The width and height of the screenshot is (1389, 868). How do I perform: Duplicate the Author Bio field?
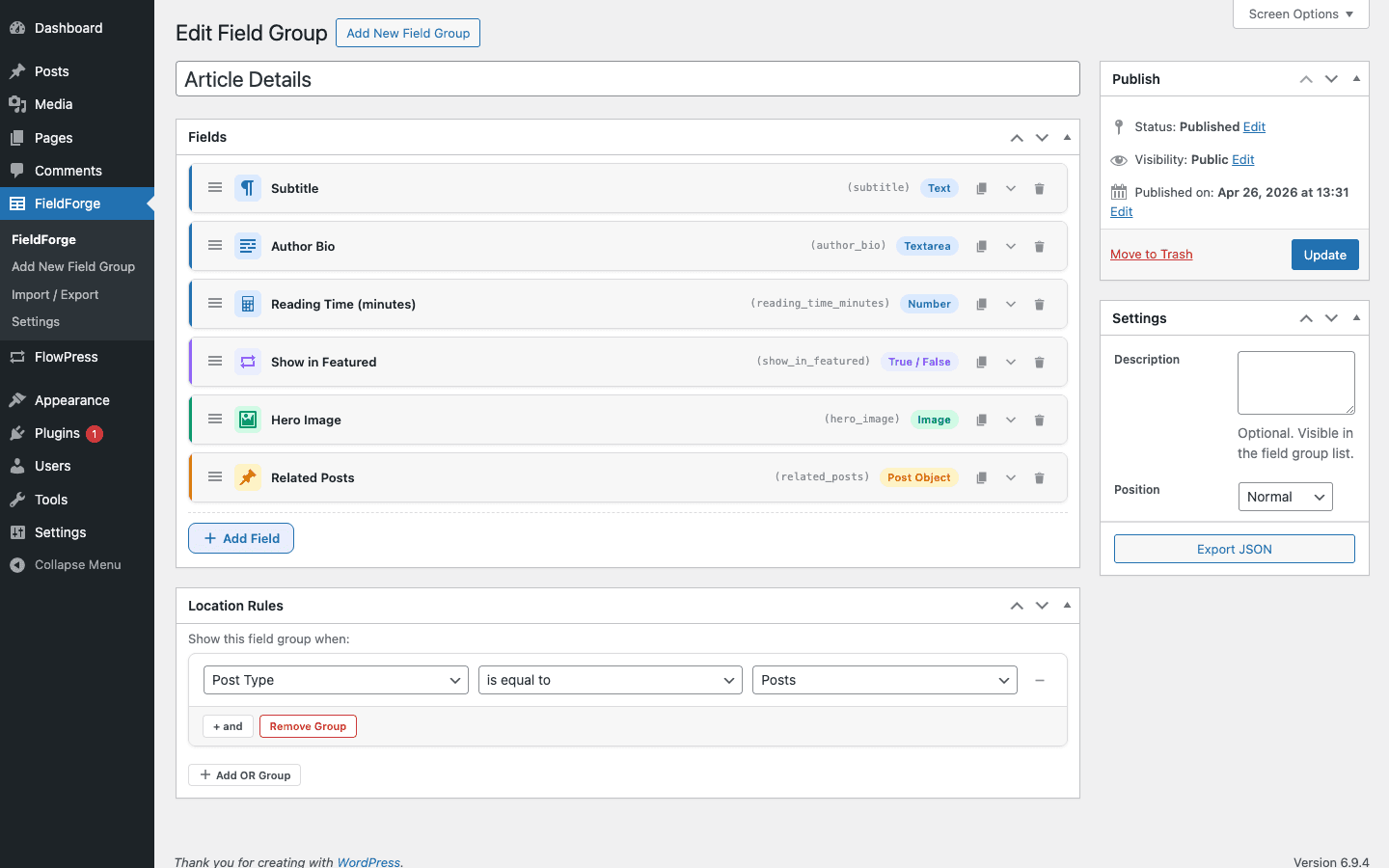[x=981, y=246]
